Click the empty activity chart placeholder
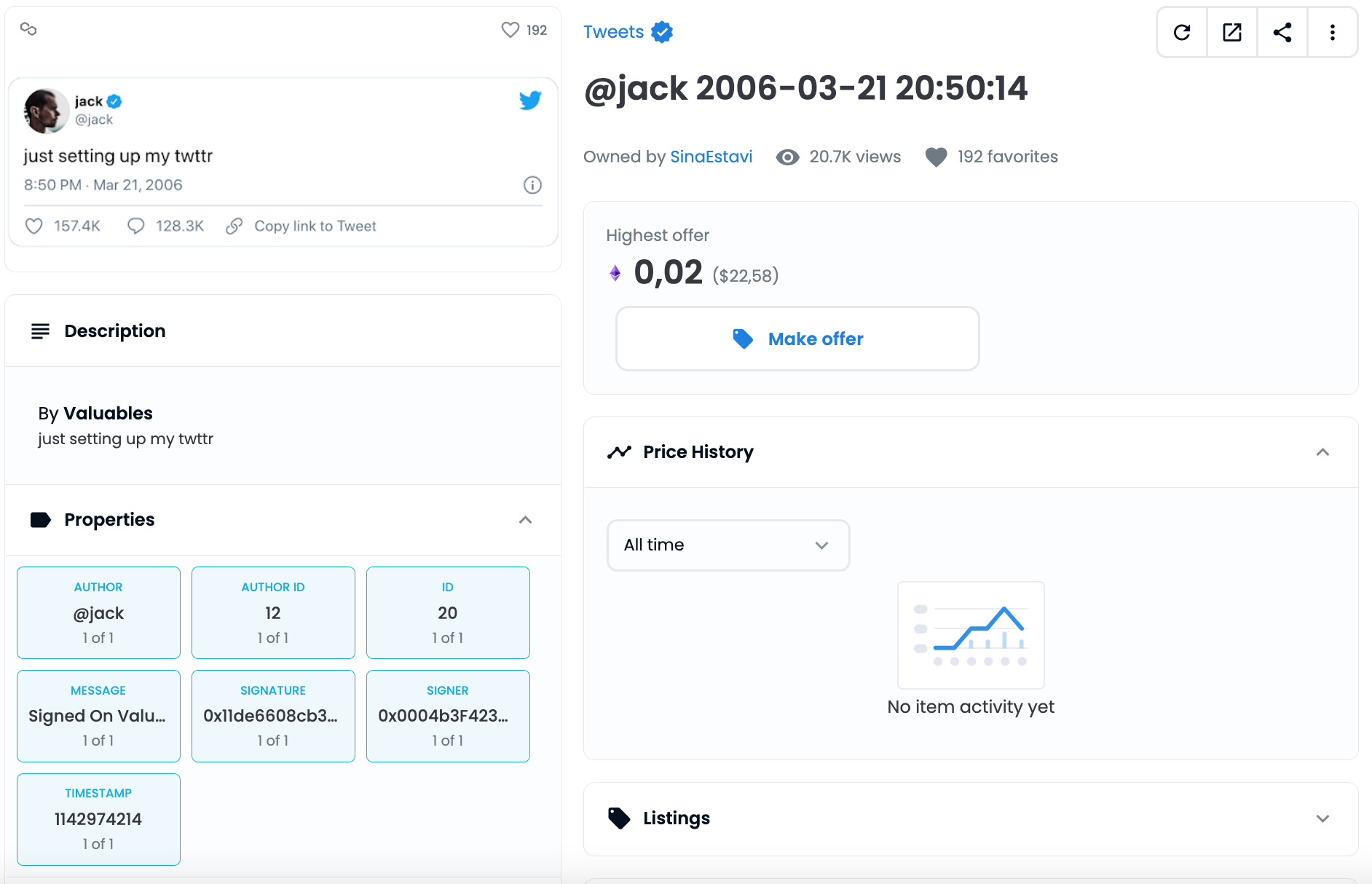The image size is (1372, 884). tap(971, 635)
